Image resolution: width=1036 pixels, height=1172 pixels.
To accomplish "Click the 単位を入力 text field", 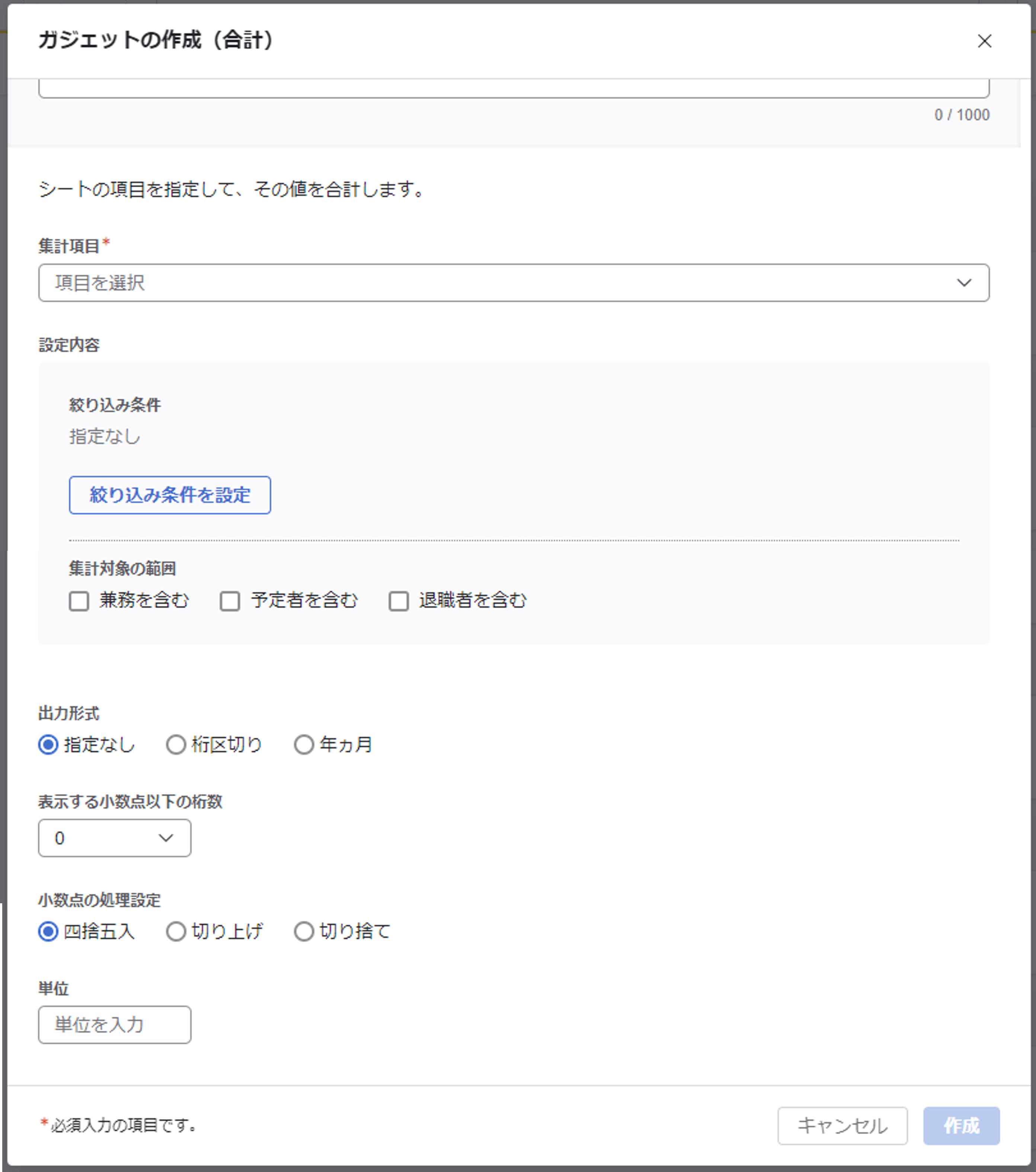I will coord(115,1025).
